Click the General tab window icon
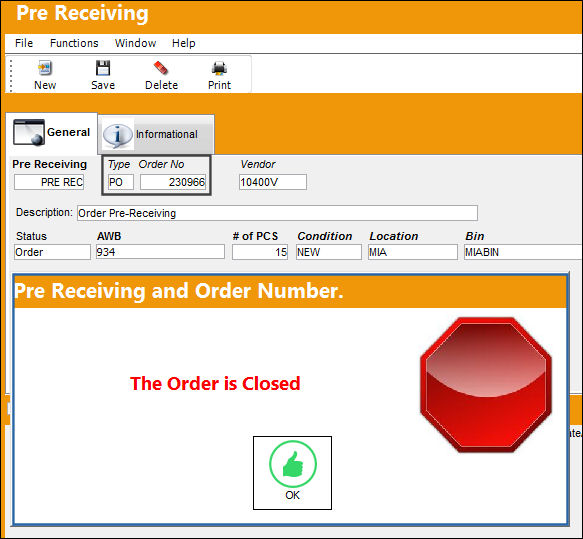Screen dimensions: 583x539 (x=29, y=132)
